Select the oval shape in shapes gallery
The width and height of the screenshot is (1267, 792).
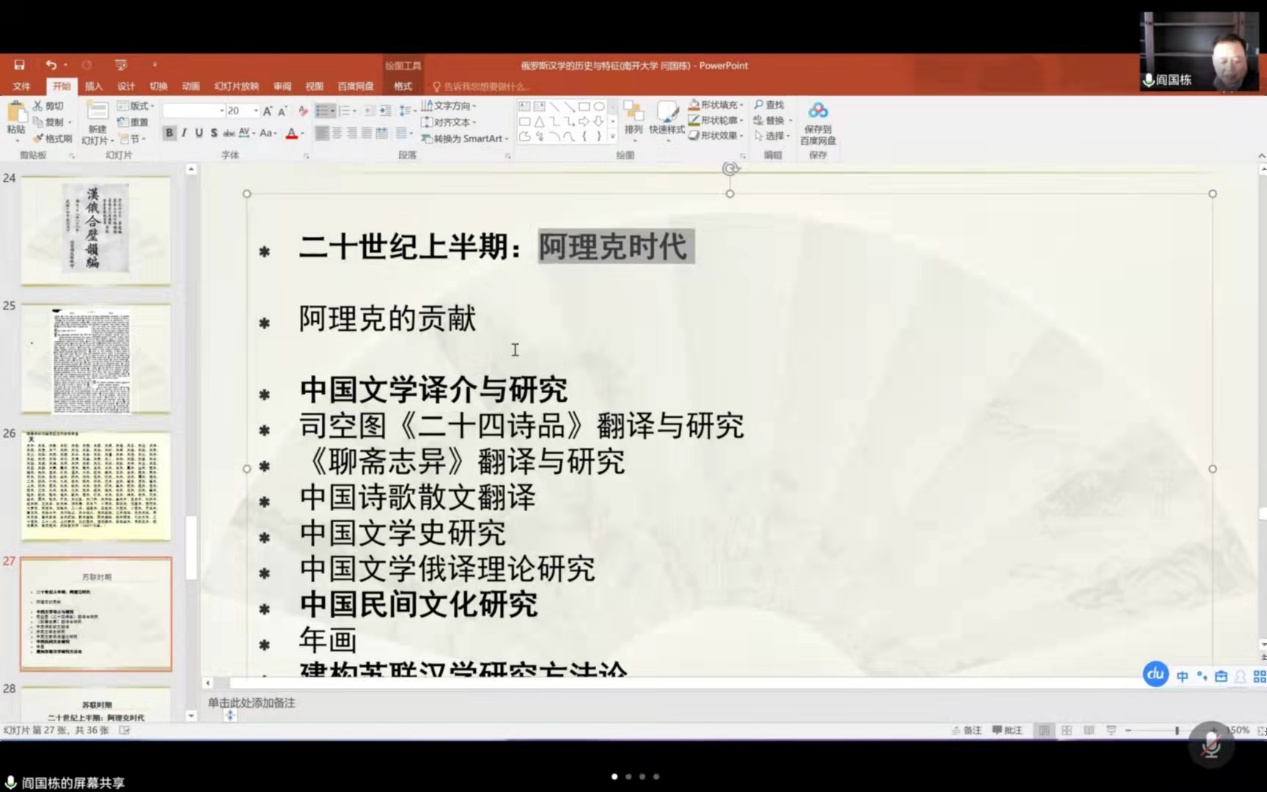click(599, 106)
